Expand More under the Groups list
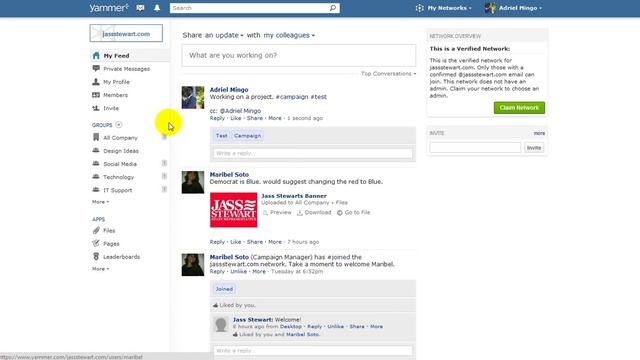Viewport: 640px width, 360px height. coord(100,202)
